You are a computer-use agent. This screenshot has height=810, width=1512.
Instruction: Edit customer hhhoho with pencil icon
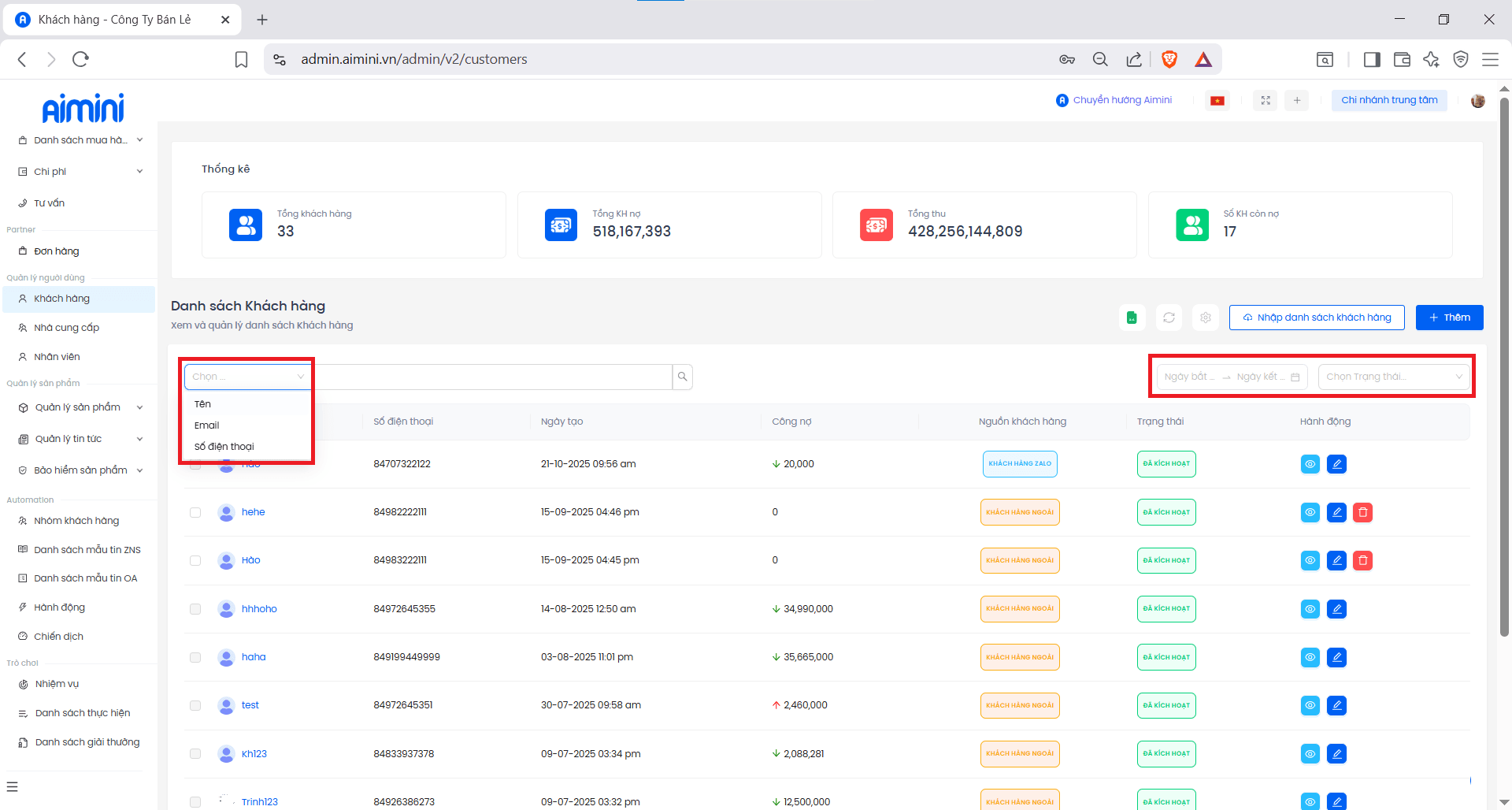[1336, 609]
